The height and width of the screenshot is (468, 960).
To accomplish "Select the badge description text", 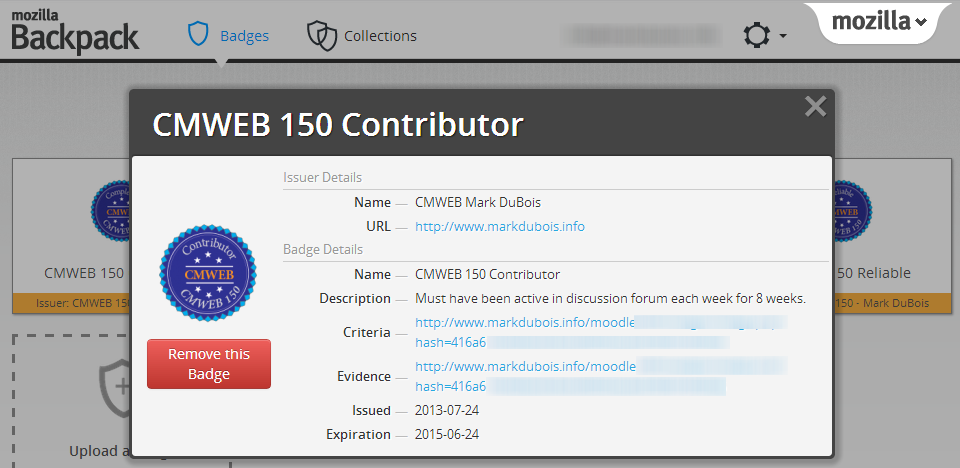I will point(610,299).
